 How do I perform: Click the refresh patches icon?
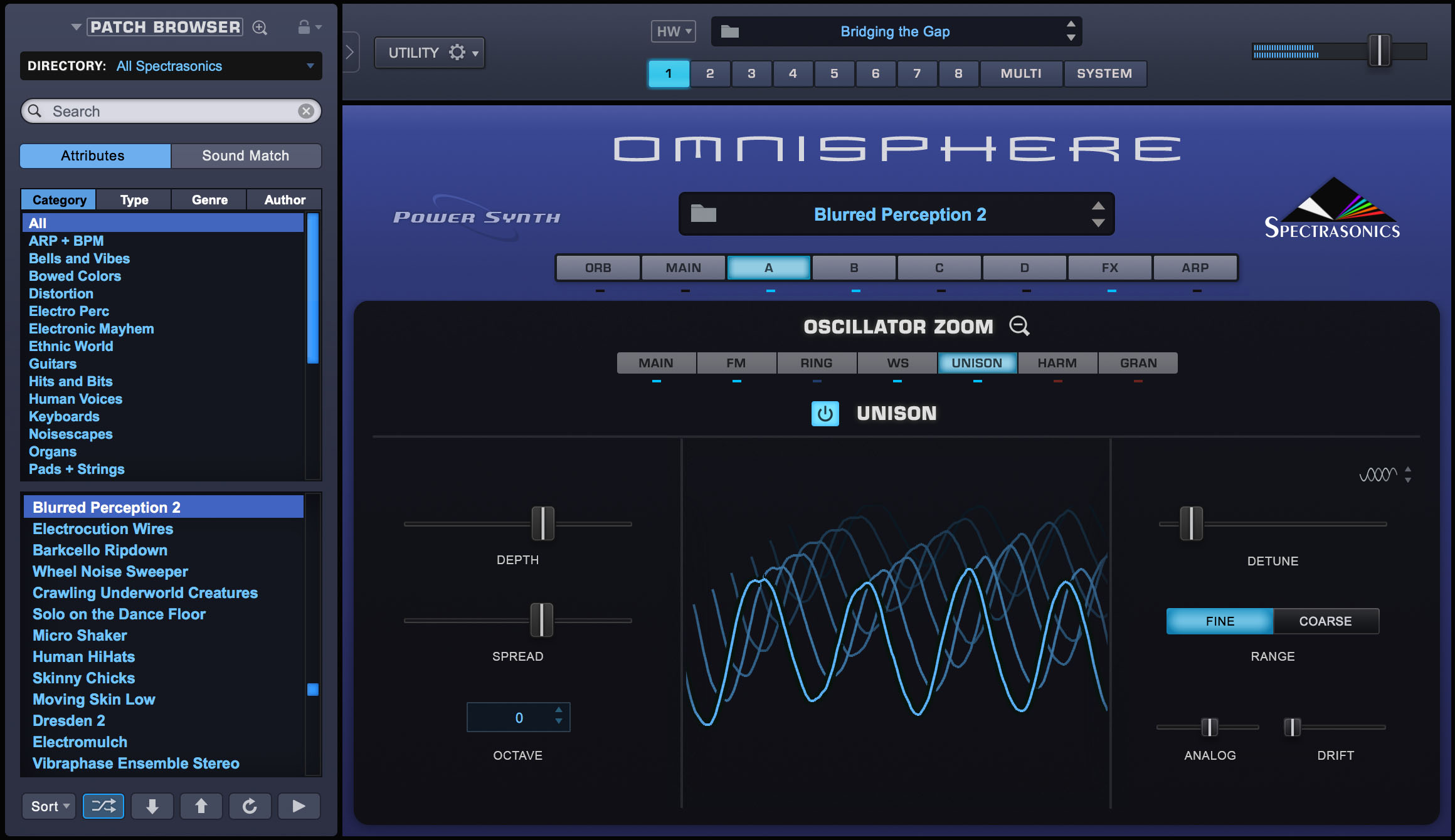click(250, 806)
